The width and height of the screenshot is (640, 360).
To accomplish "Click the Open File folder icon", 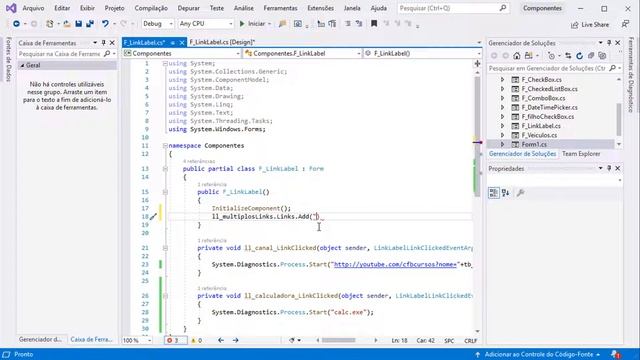I will 67,24.
